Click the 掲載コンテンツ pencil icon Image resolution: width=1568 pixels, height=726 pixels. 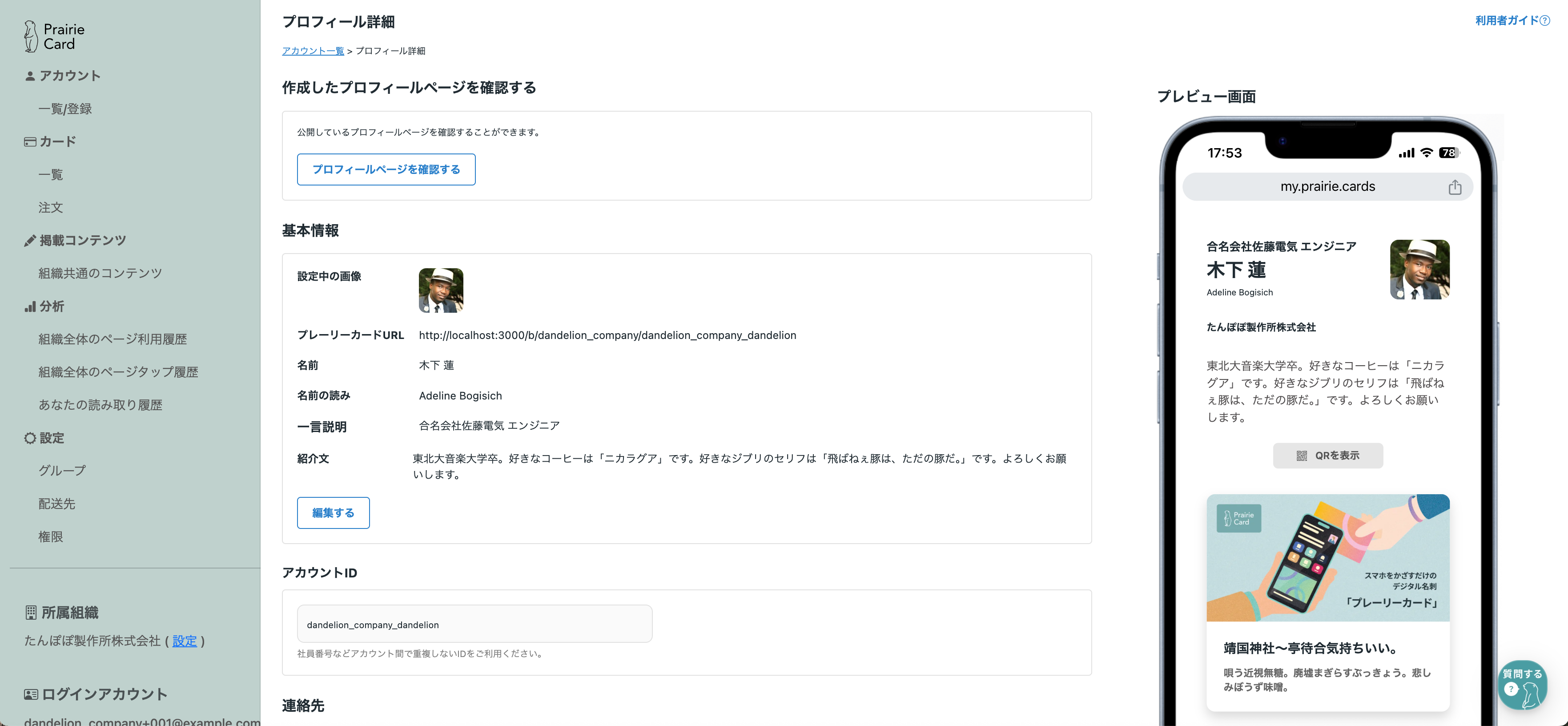[x=30, y=241]
